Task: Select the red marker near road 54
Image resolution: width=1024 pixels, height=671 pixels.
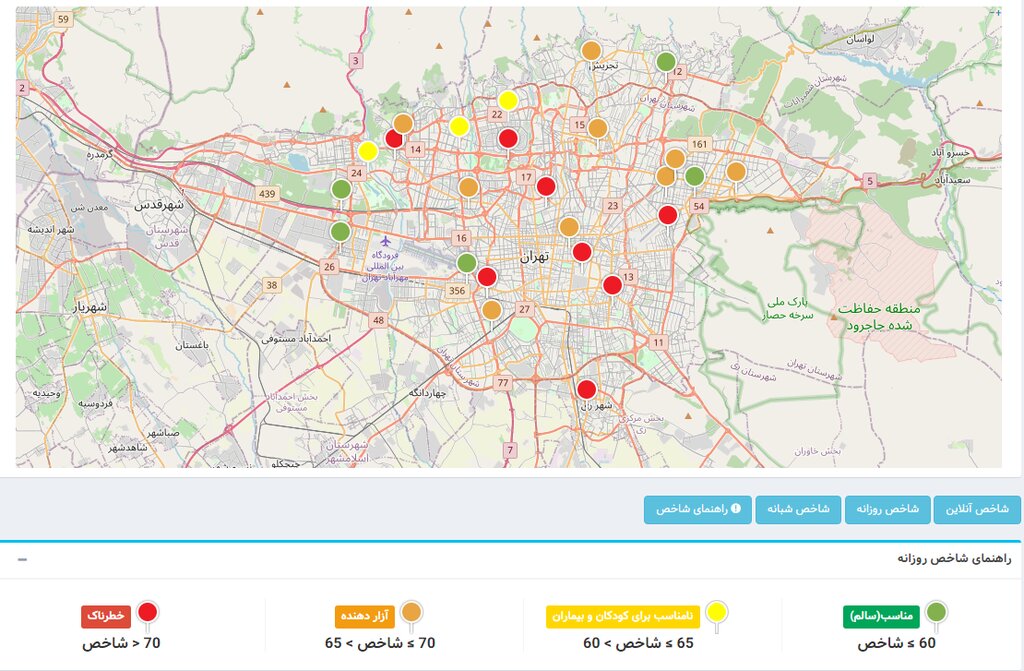Action: point(668,215)
